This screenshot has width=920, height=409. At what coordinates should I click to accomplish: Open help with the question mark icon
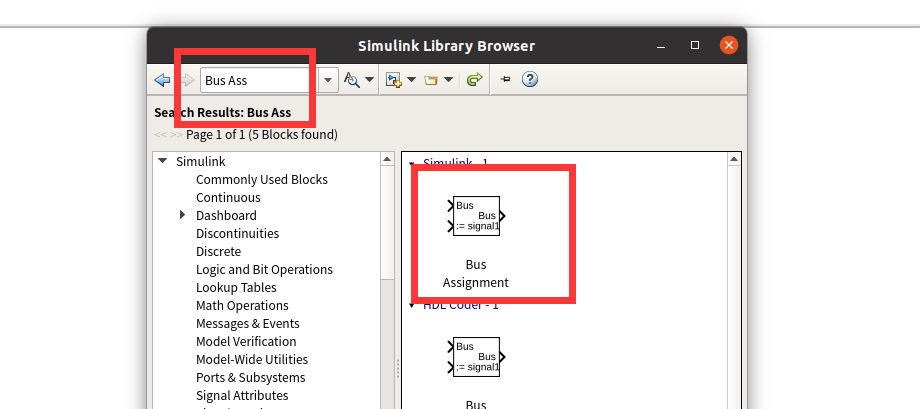point(530,79)
